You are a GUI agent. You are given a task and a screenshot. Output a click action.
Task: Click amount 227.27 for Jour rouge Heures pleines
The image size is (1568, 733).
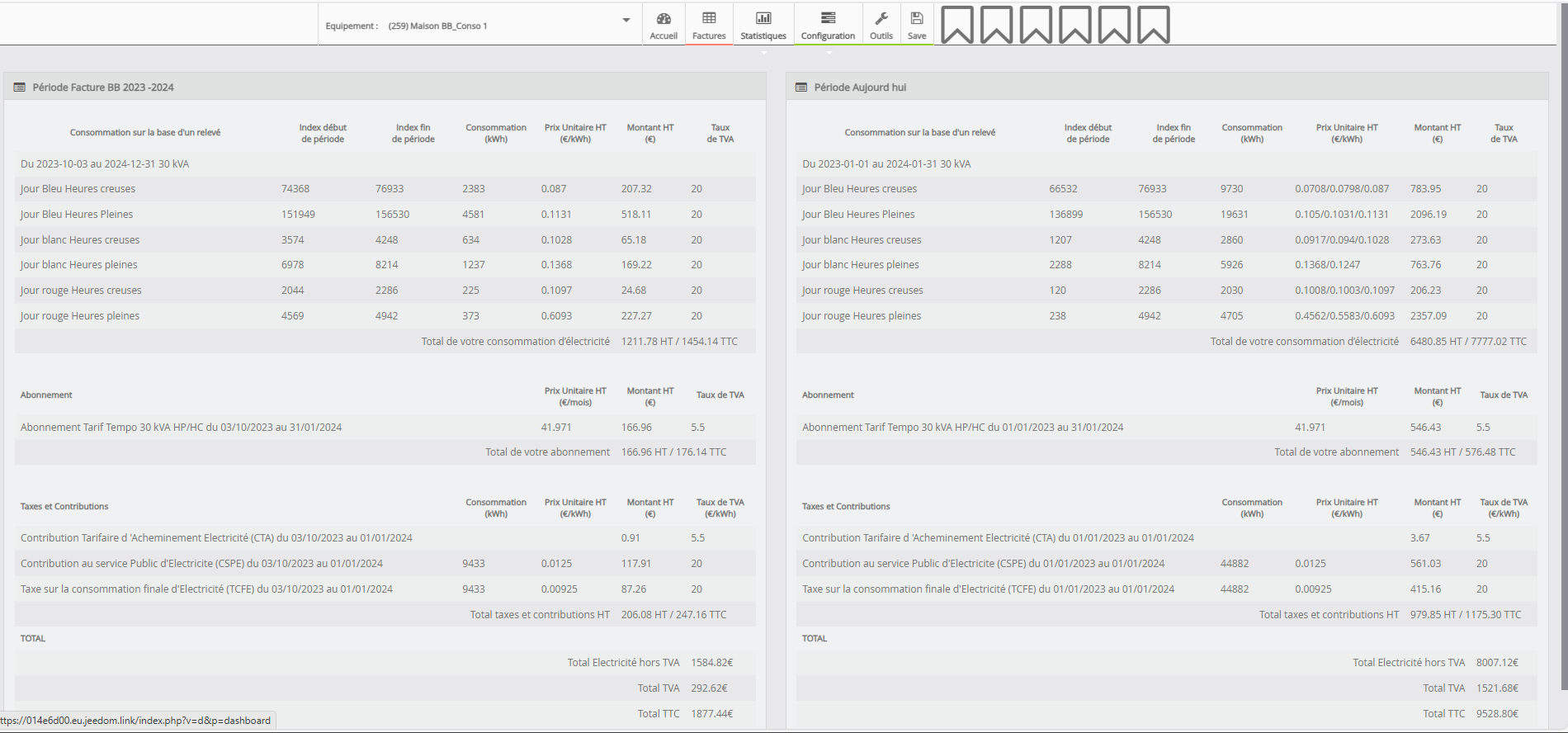(636, 316)
